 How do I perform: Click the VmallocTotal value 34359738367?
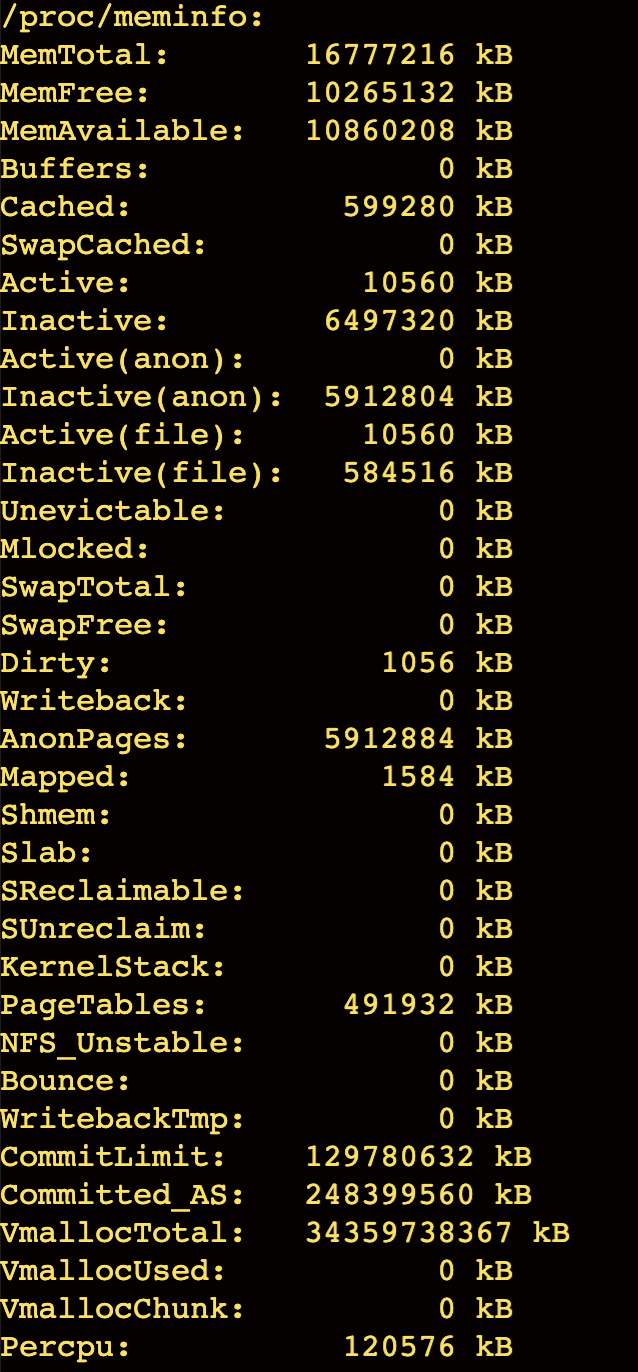(x=408, y=1233)
